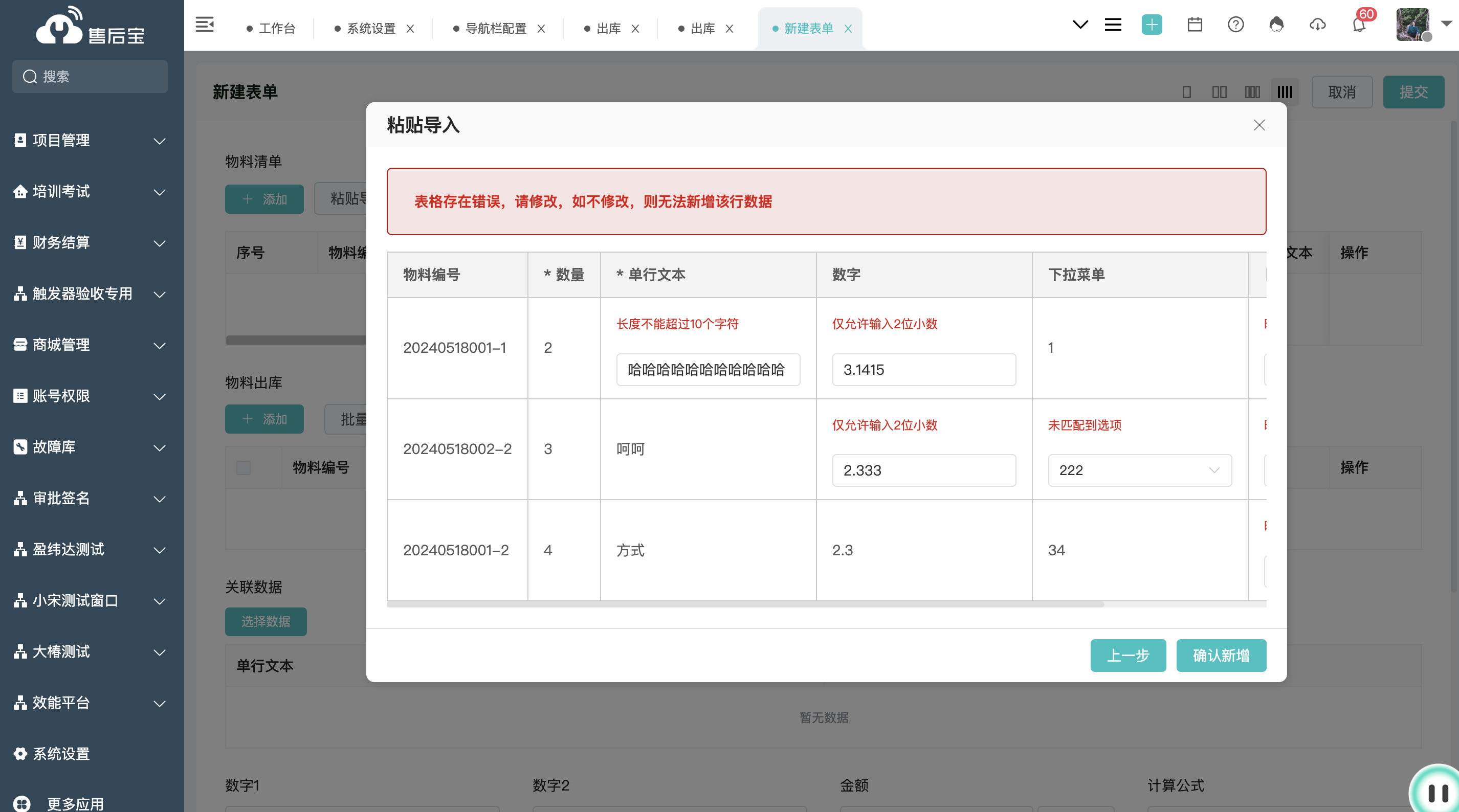Switch to the 系统设置 tab
This screenshot has height=812, width=1459.
click(x=371, y=28)
